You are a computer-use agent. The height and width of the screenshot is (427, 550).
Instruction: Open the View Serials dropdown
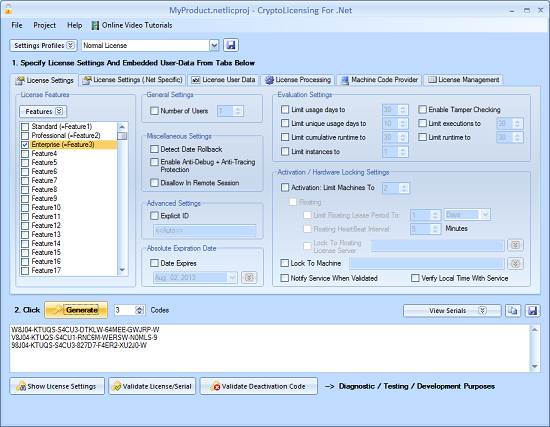[x=452, y=311]
